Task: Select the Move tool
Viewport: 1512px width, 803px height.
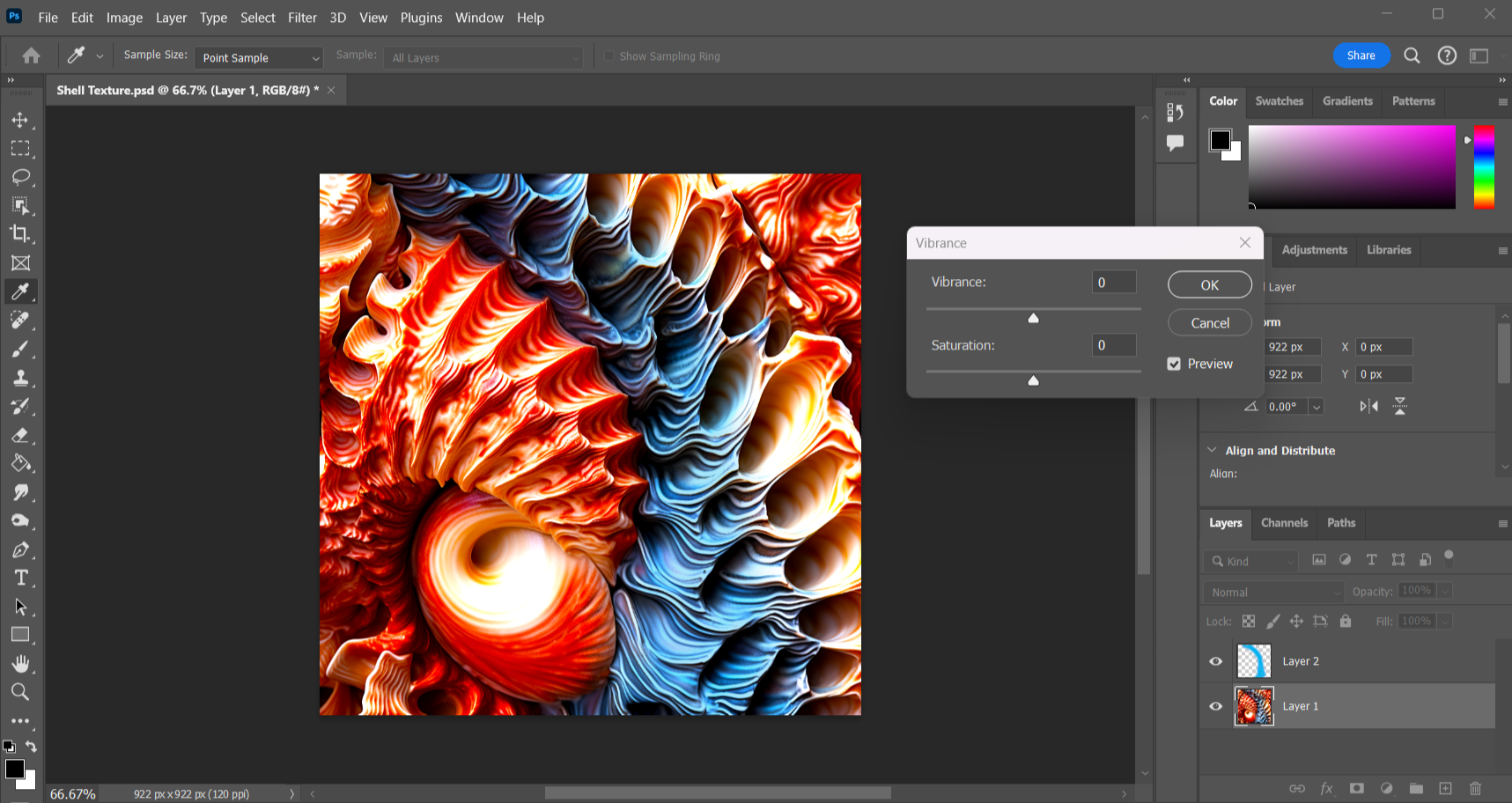Action: [x=21, y=121]
